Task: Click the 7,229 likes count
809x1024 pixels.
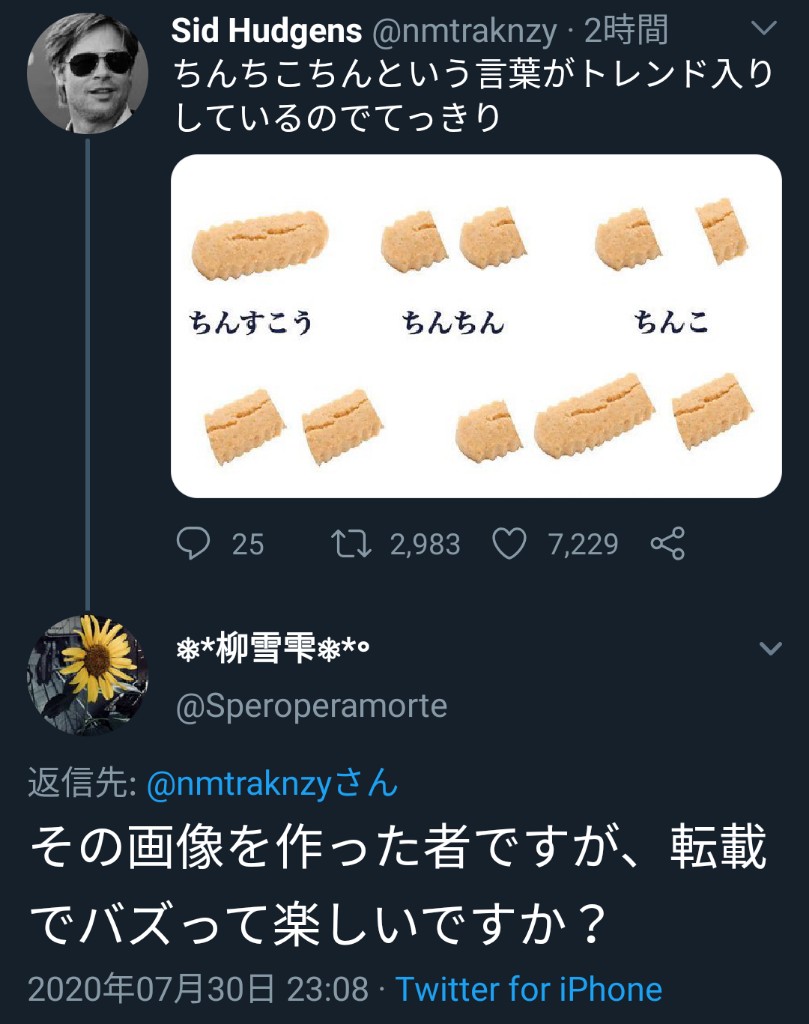Action: pyautogui.click(x=583, y=544)
